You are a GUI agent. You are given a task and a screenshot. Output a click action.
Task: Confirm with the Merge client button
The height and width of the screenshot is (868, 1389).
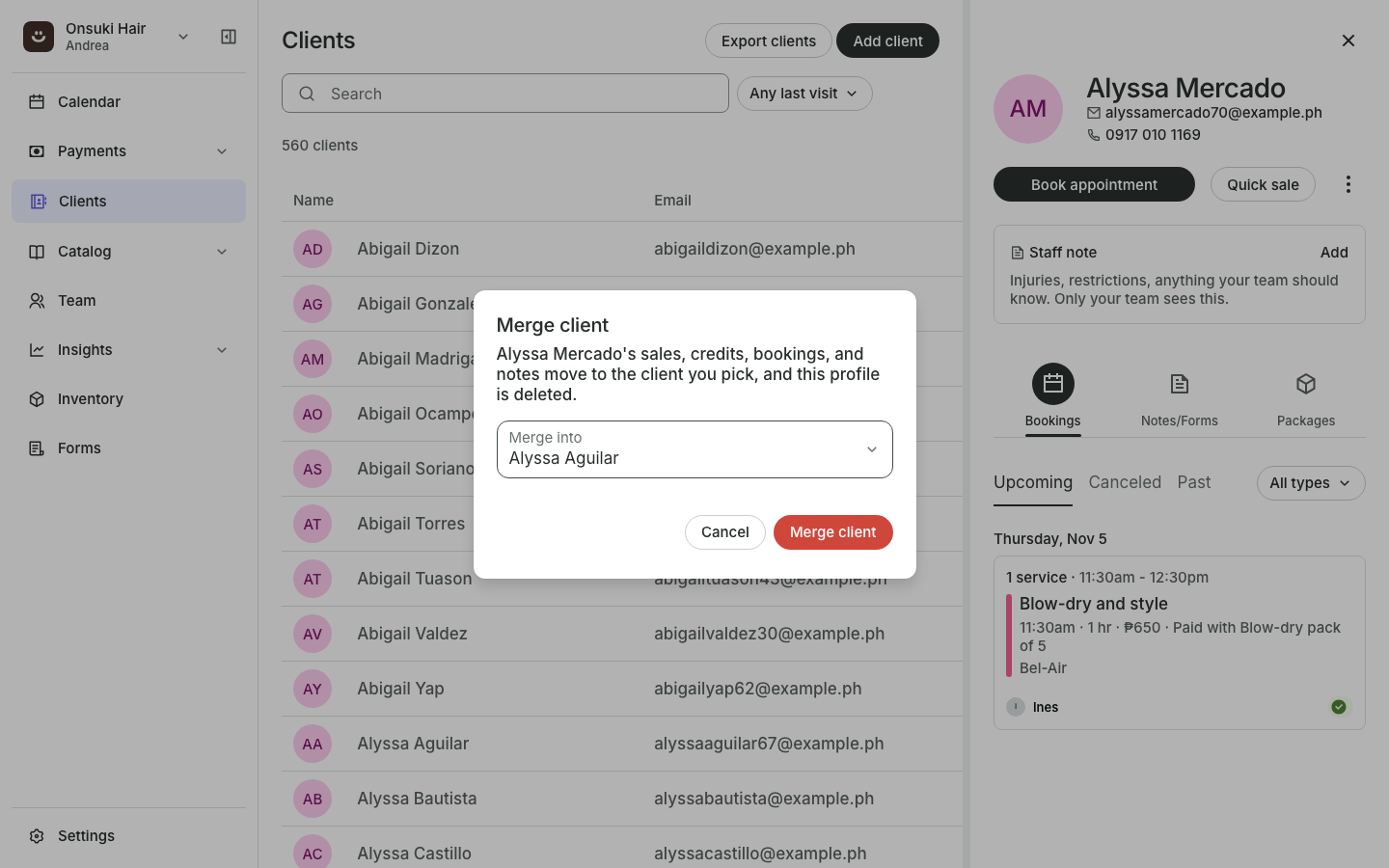[833, 532]
